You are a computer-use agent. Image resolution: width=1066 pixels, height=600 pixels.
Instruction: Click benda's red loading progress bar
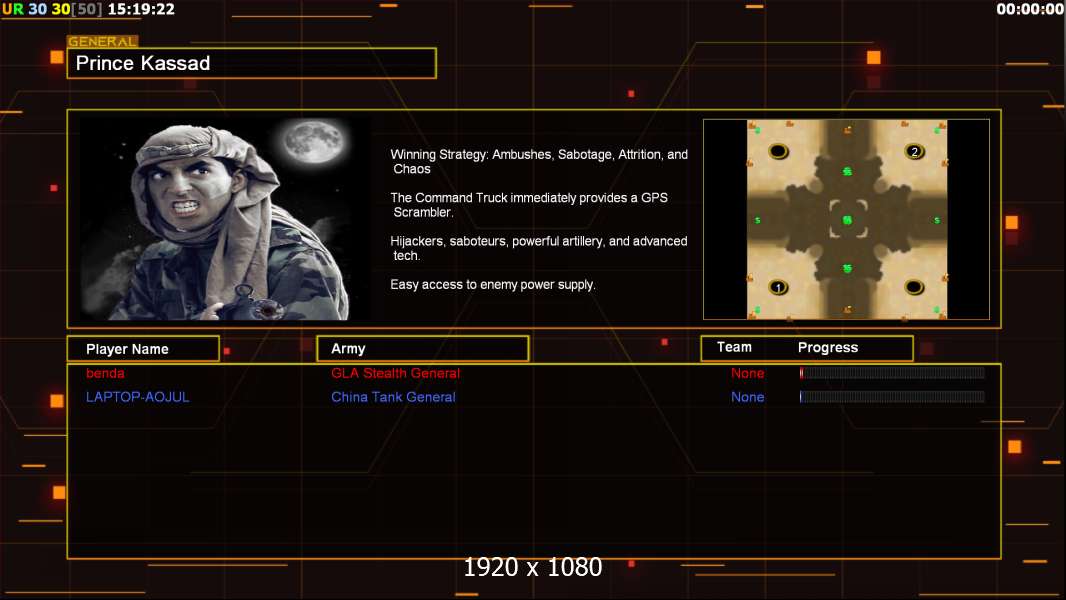tap(892, 373)
